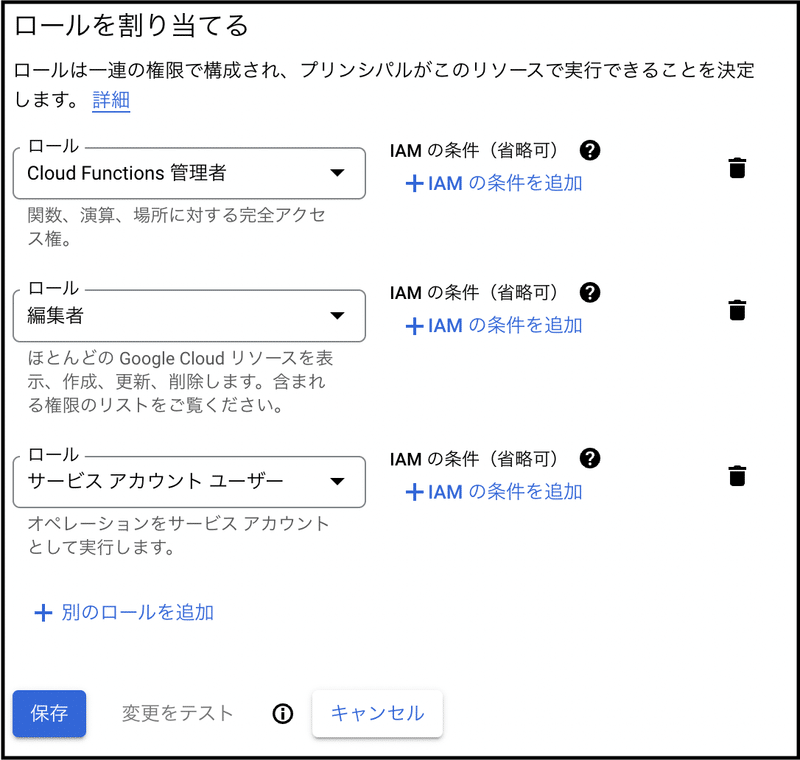Delete the Cloud Functions 管理者 role row
This screenshot has width=800, height=760.
(x=737, y=168)
